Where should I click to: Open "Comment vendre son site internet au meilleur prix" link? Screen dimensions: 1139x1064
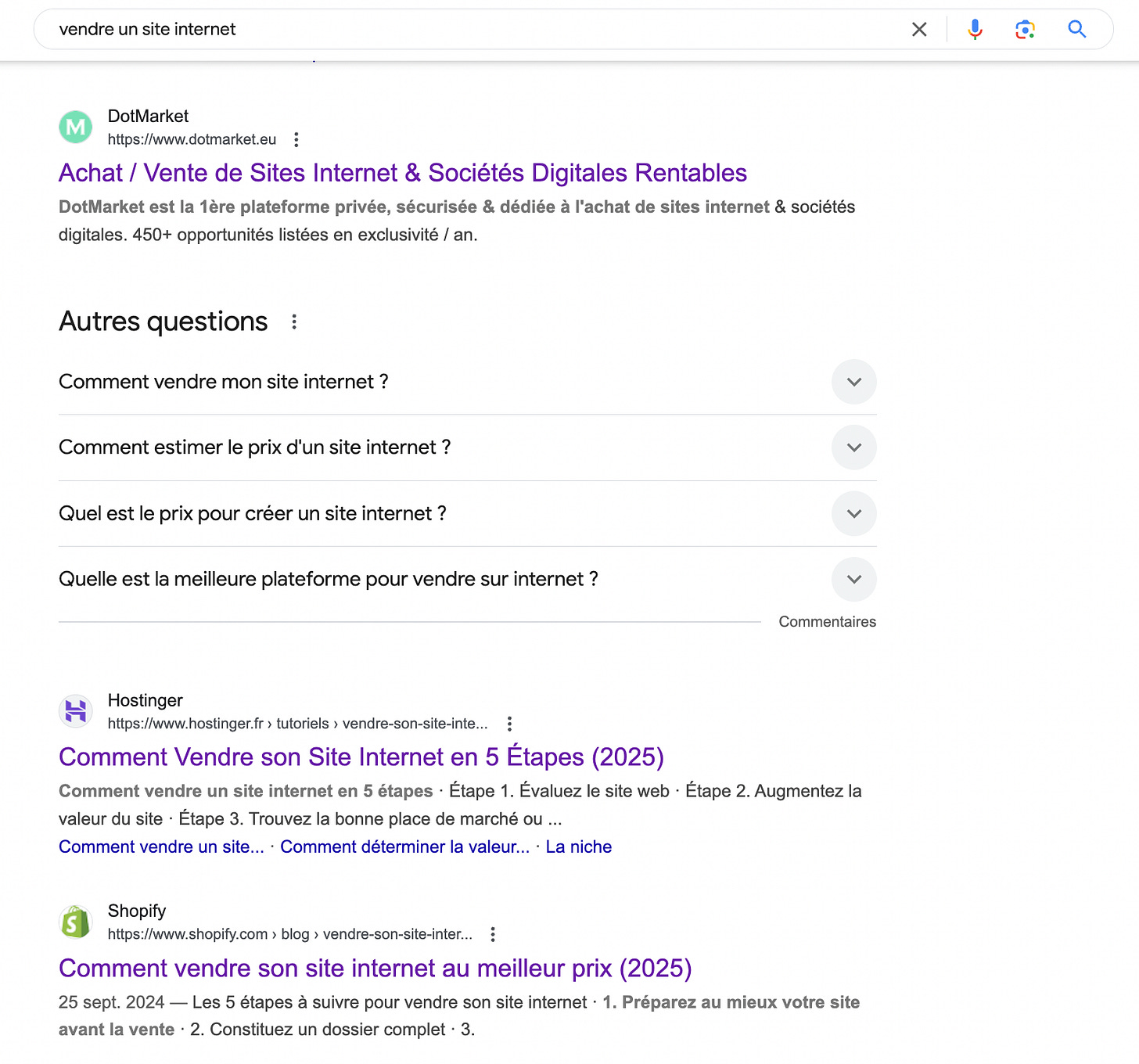(375, 969)
